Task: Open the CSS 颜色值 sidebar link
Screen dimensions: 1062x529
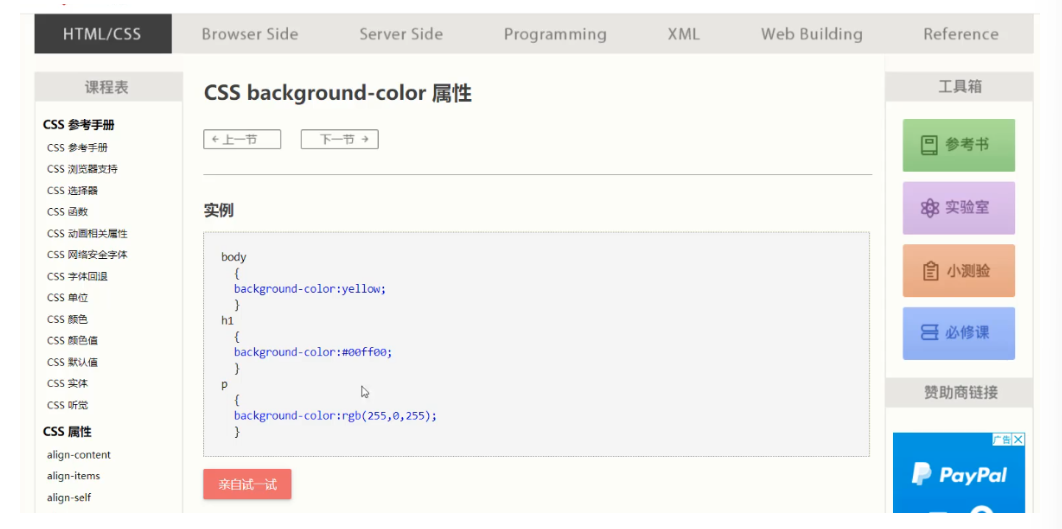Action: [x=72, y=341]
